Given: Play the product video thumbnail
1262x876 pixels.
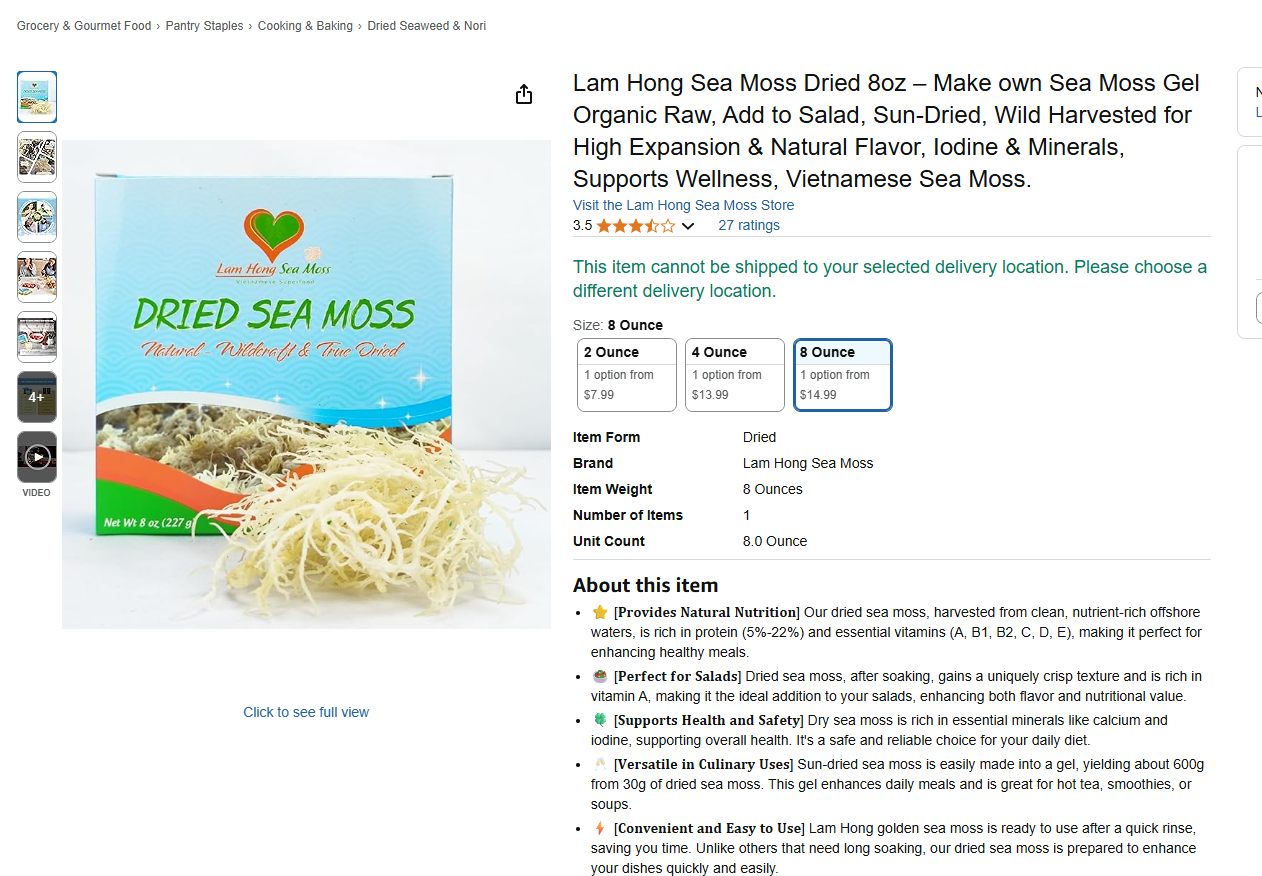Looking at the screenshot, I should [x=37, y=457].
